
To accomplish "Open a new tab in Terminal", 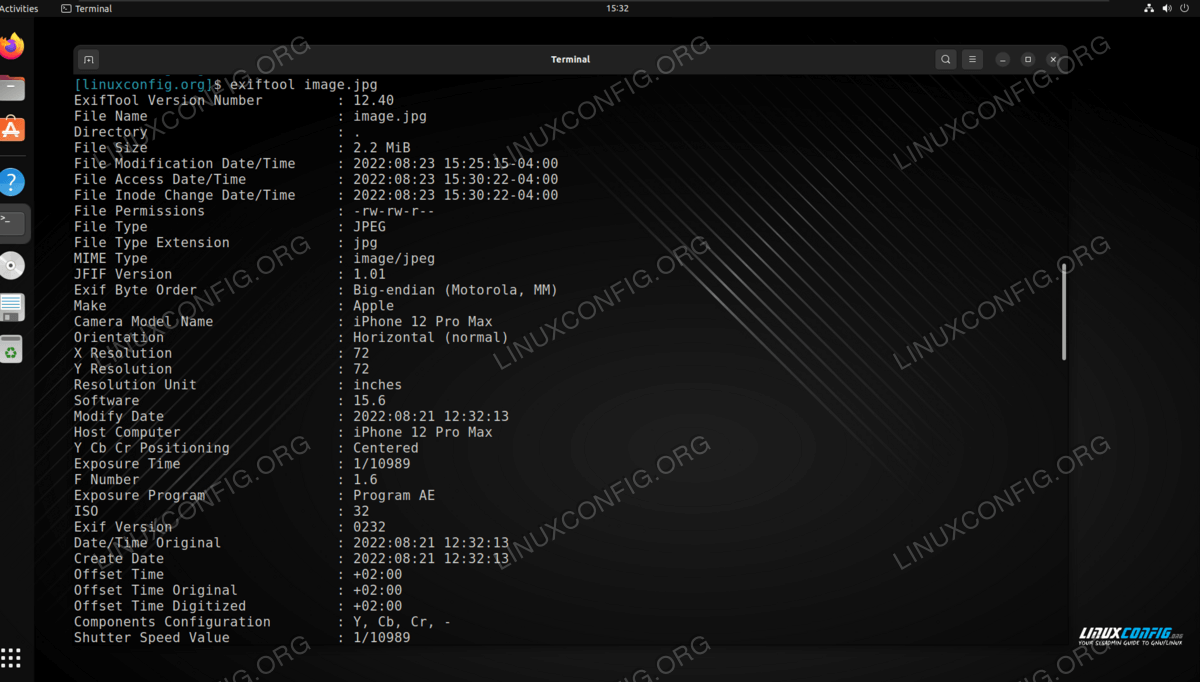I will point(88,60).
